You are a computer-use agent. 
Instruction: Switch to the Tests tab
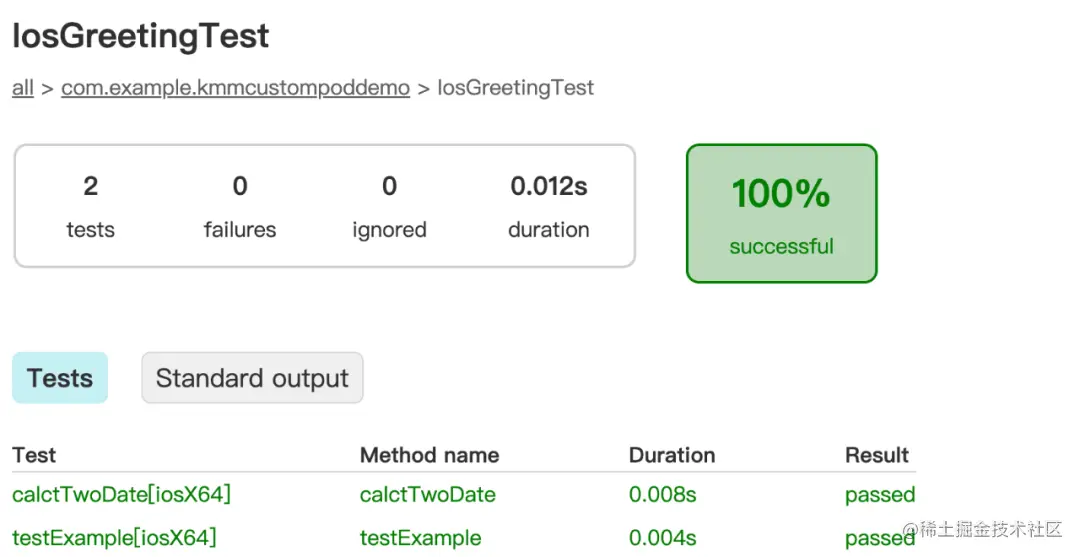pyautogui.click(x=60, y=378)
